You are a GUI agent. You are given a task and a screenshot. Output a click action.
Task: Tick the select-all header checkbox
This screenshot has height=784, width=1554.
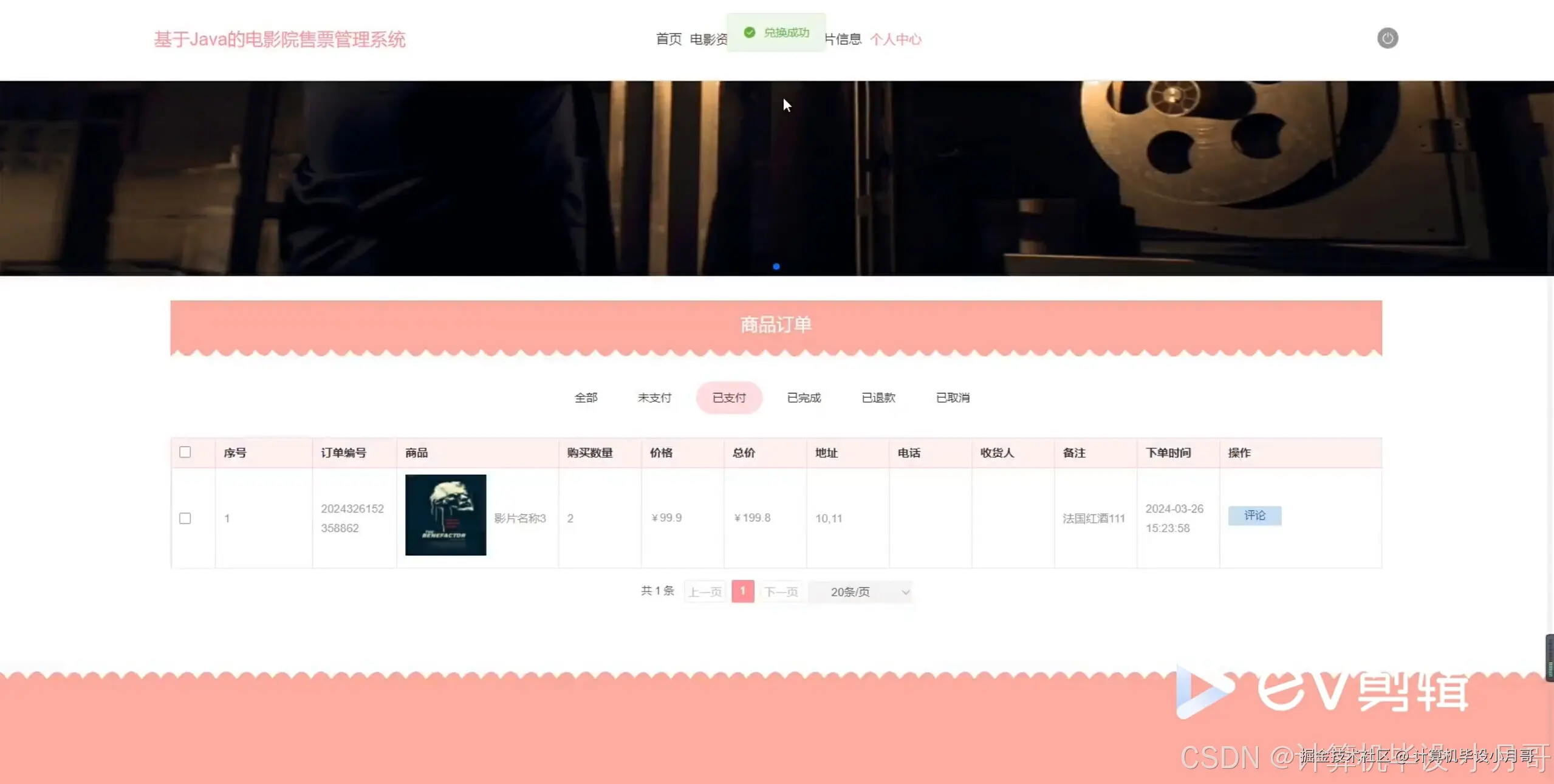(x=185, y=452)
